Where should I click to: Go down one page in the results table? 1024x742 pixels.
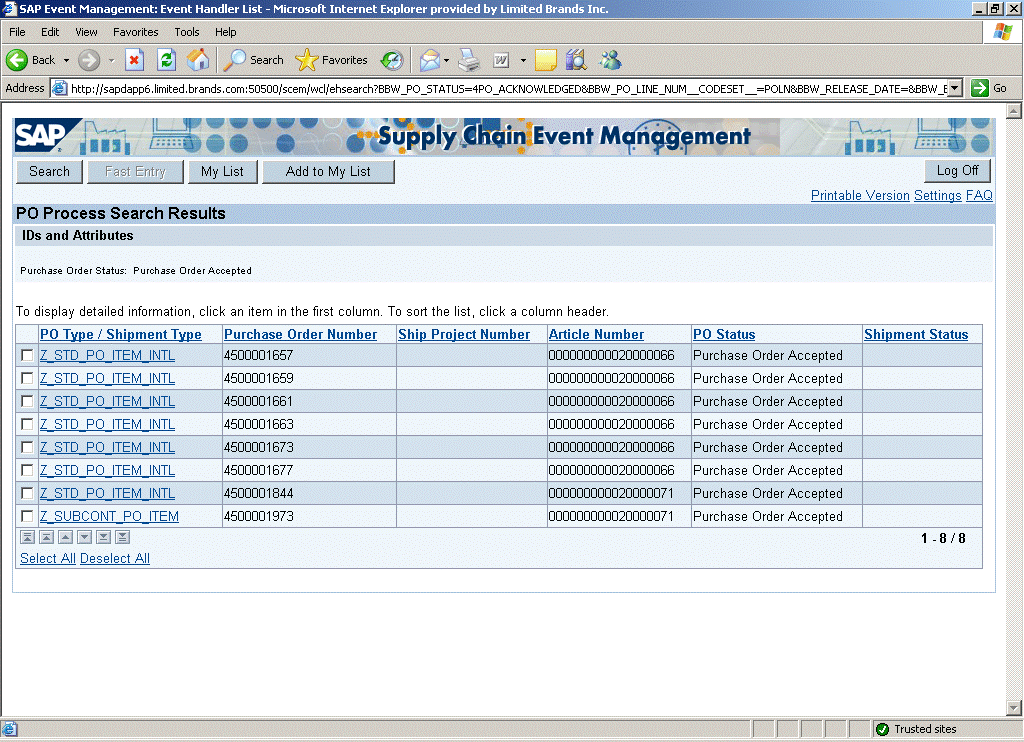(103, 537)
